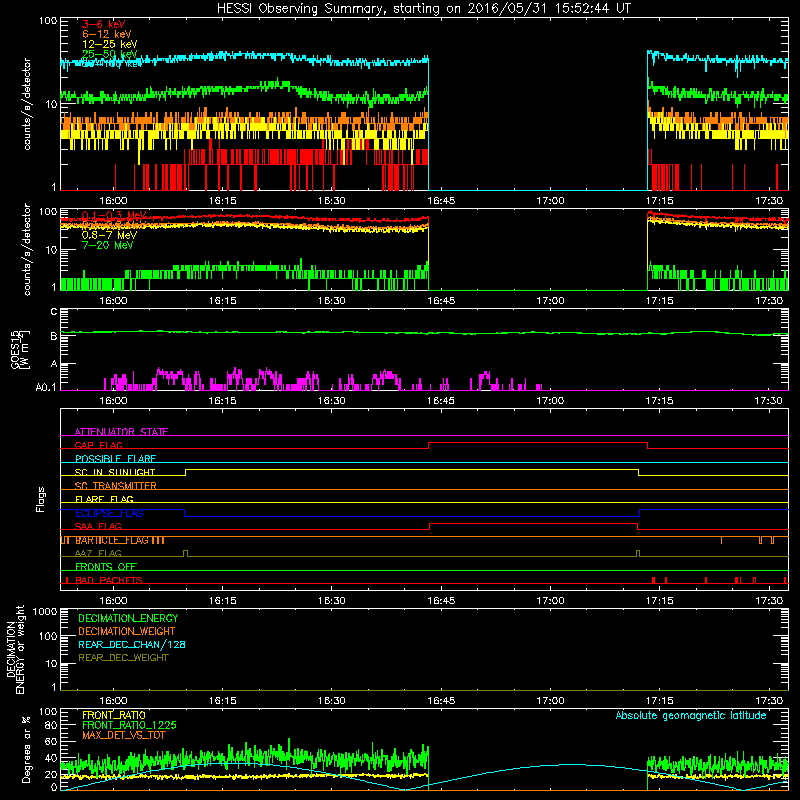Click the Flags vertical axis label
The height and width of the screenshot is (800, 800).
(x=40, y=499)
